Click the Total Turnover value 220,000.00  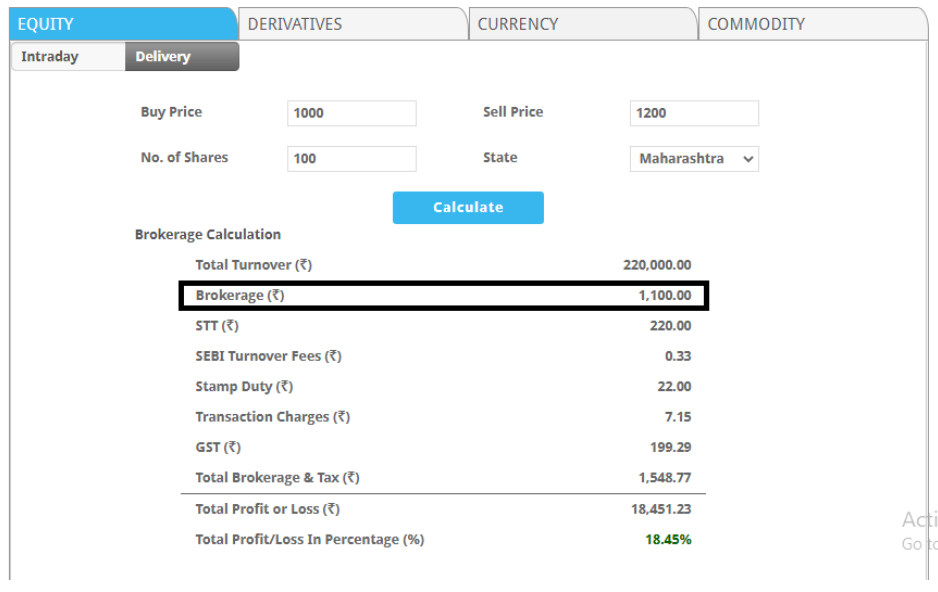point(656,265)
